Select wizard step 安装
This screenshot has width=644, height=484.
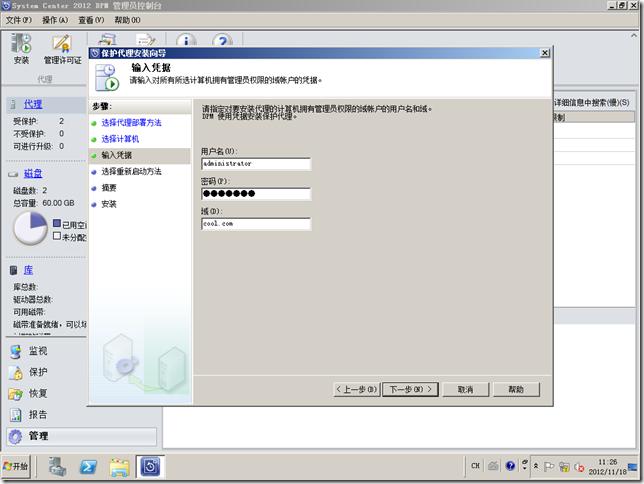pos(109,204)
